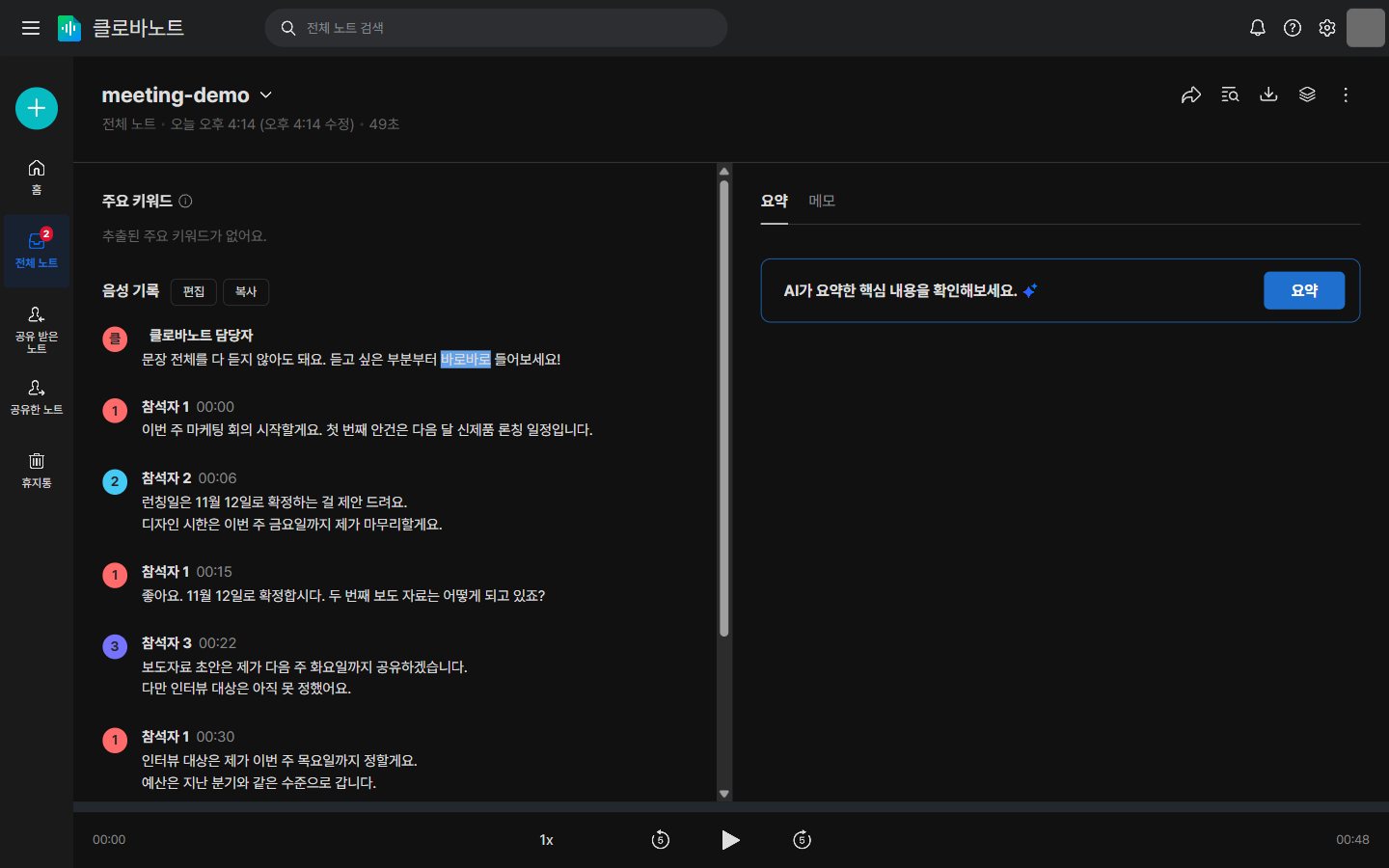This screenshot has width=1389, height=868.
Task: Jump to 참석자 1 timestamp 00:30
Action: 215,737
